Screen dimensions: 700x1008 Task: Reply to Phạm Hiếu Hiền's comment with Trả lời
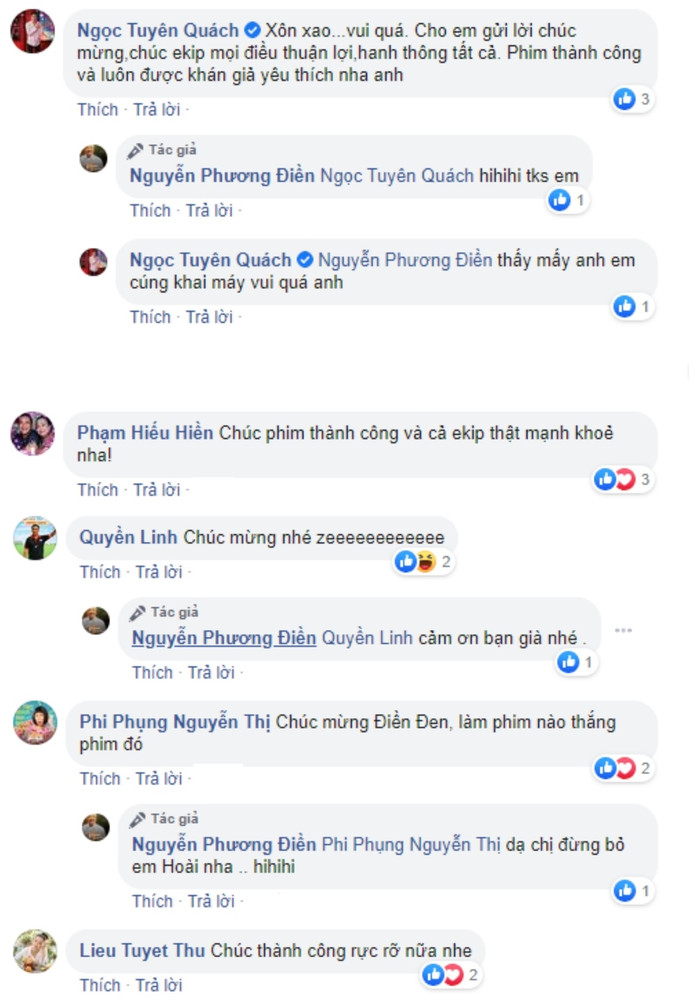pyautogui.click(x=157, y=490)
